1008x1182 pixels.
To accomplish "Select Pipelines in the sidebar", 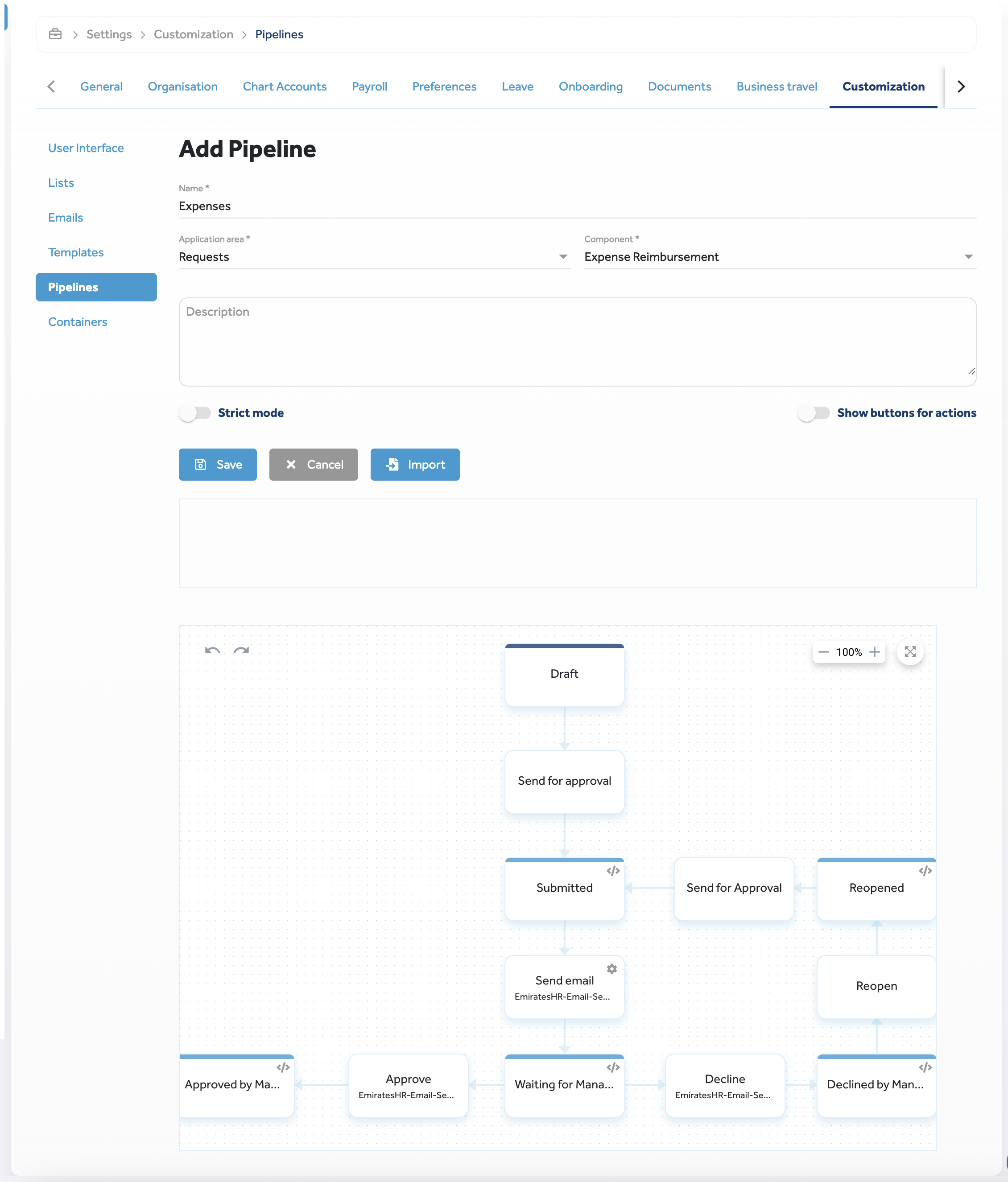I will [x=96, y=288].
